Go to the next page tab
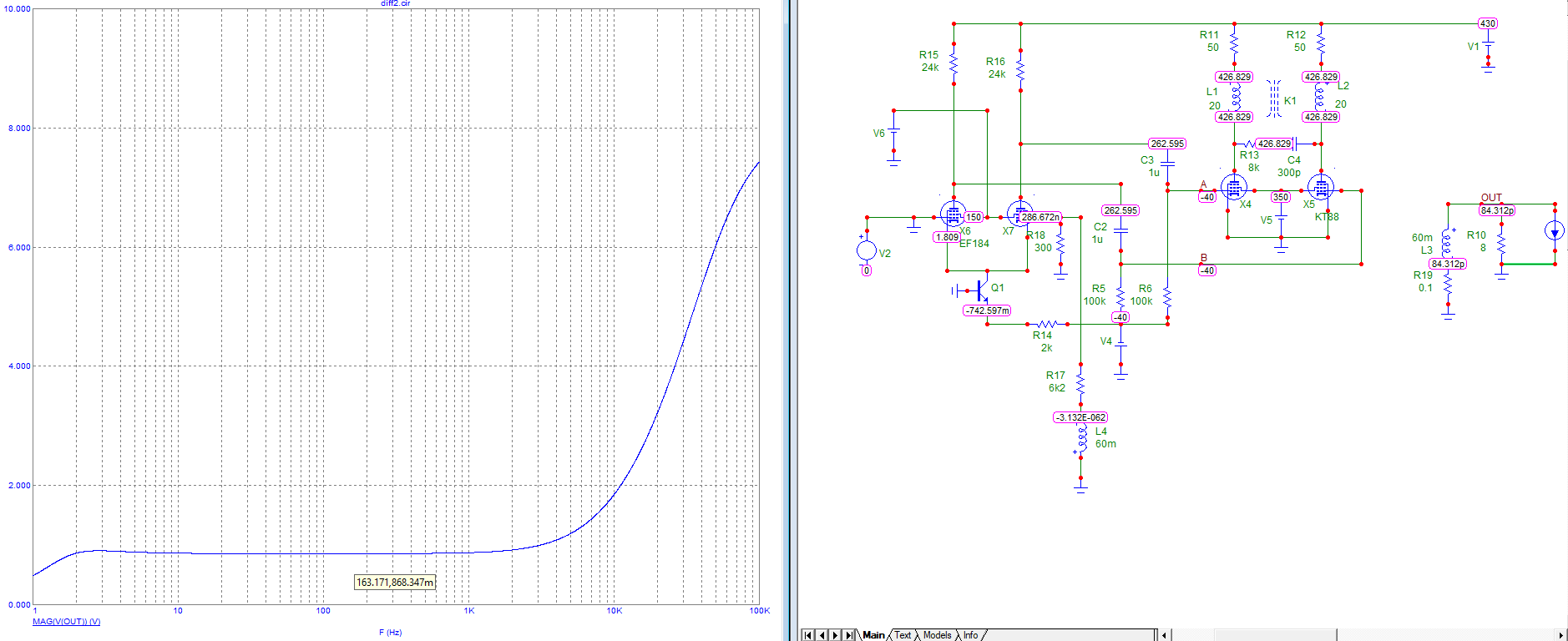The height and width of the screenshot is (641, 1568). point(835,635)
